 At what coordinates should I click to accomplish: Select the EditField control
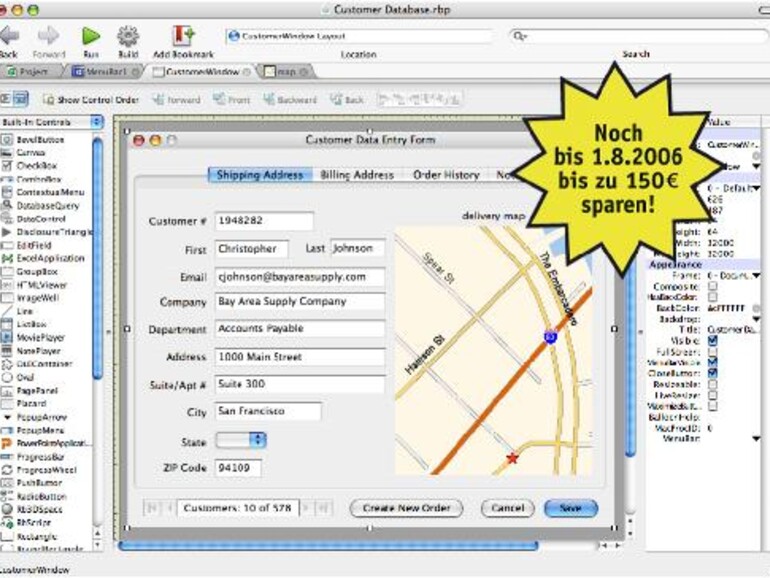34,245
